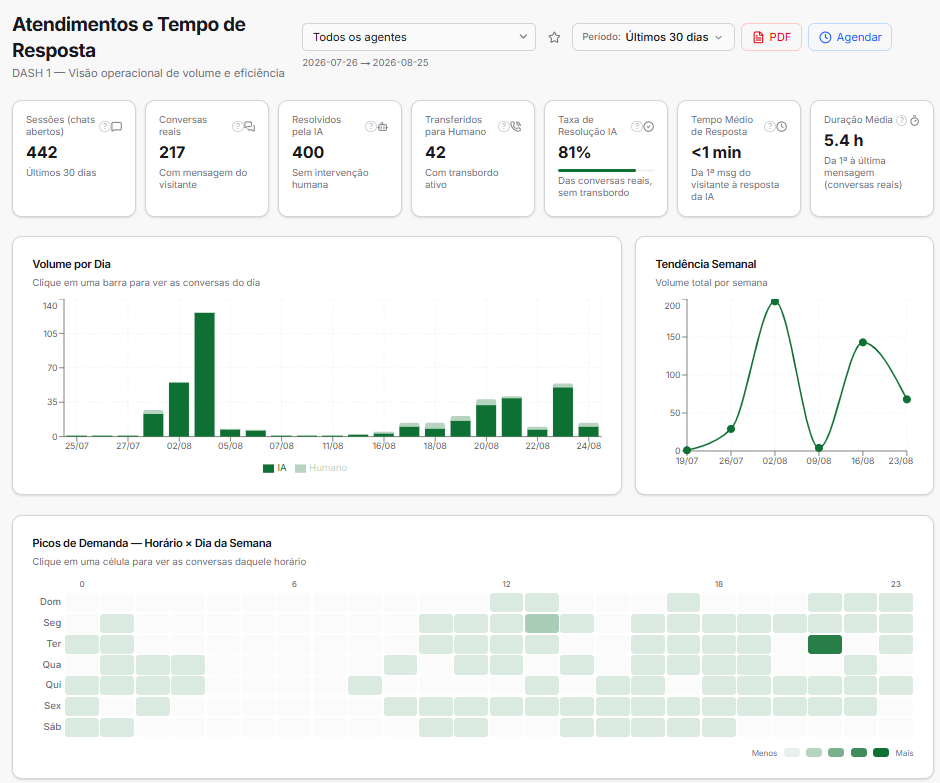
Task: Show help for Resolvidos pela IA card
Action: coord(370,126)
